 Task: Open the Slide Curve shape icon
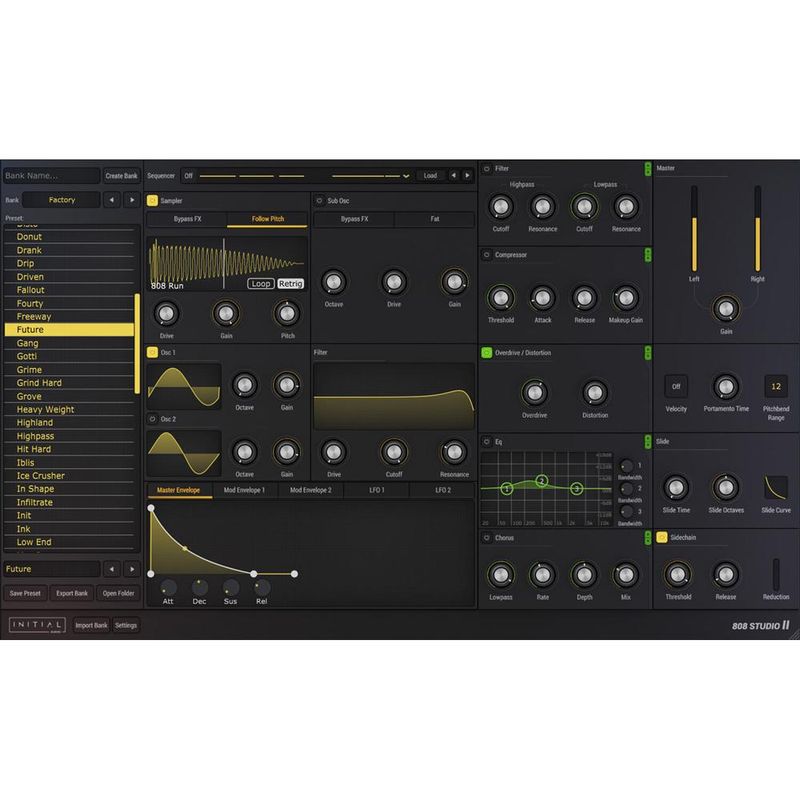point(776,488)
